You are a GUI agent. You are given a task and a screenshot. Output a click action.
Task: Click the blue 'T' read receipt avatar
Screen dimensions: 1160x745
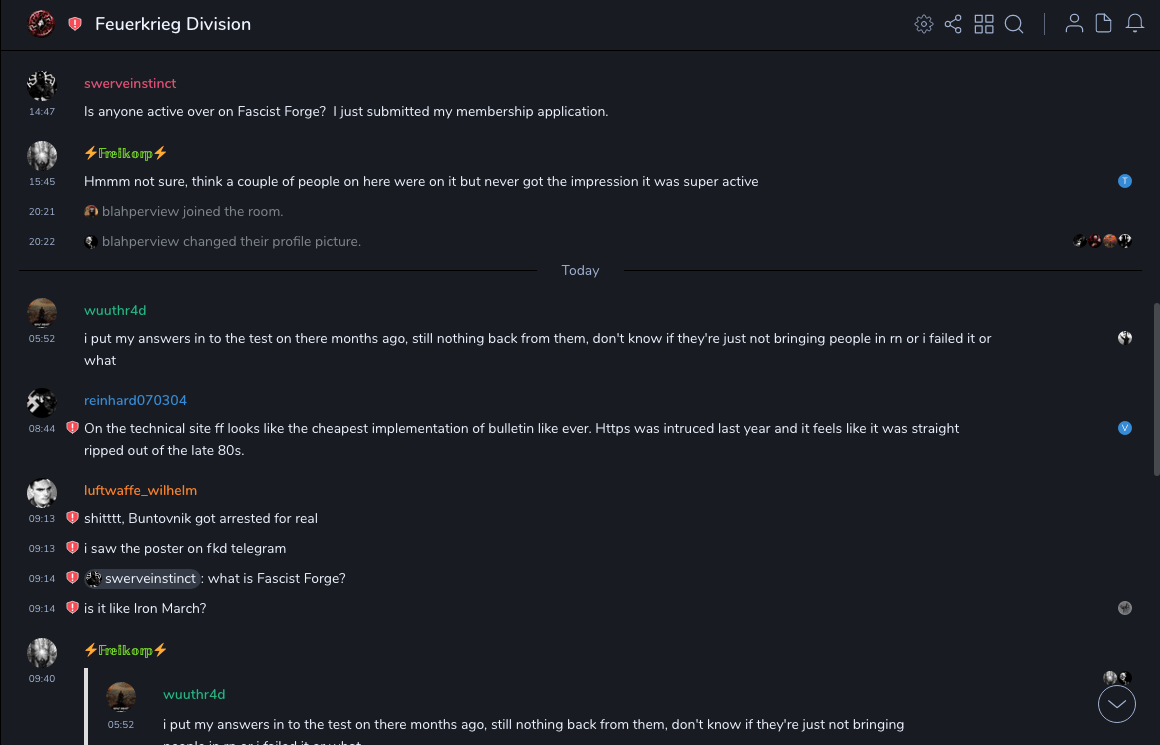(1125, 181)
